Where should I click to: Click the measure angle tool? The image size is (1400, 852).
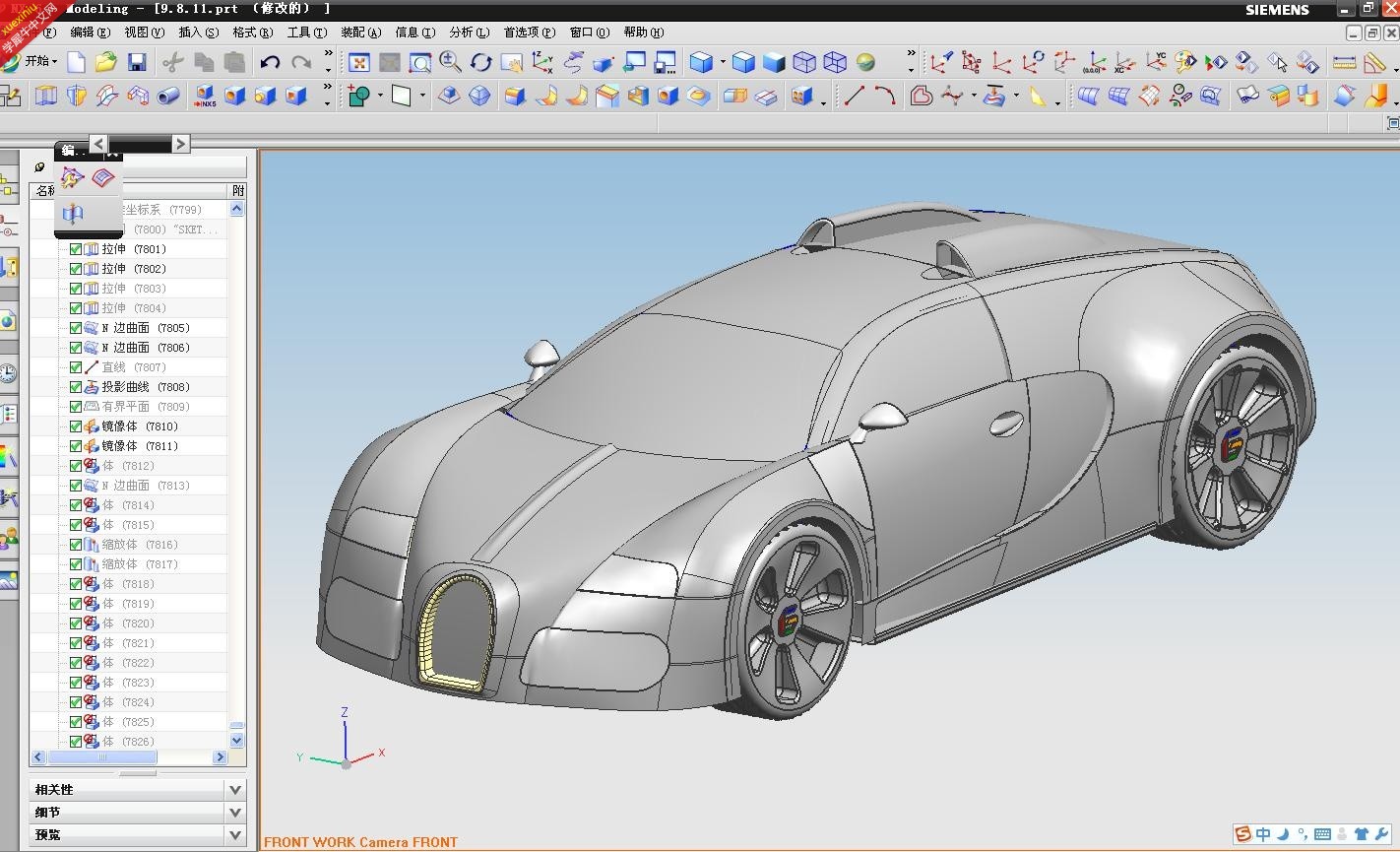(1374, 63)
